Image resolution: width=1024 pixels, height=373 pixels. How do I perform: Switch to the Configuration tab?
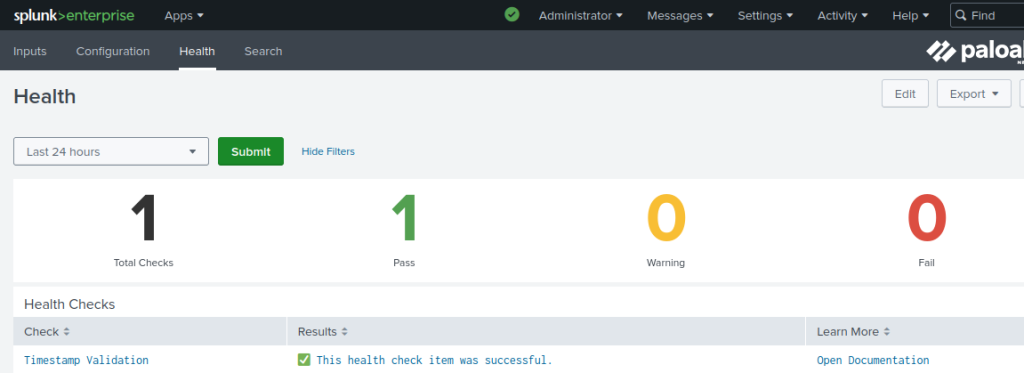pos(113,51)
